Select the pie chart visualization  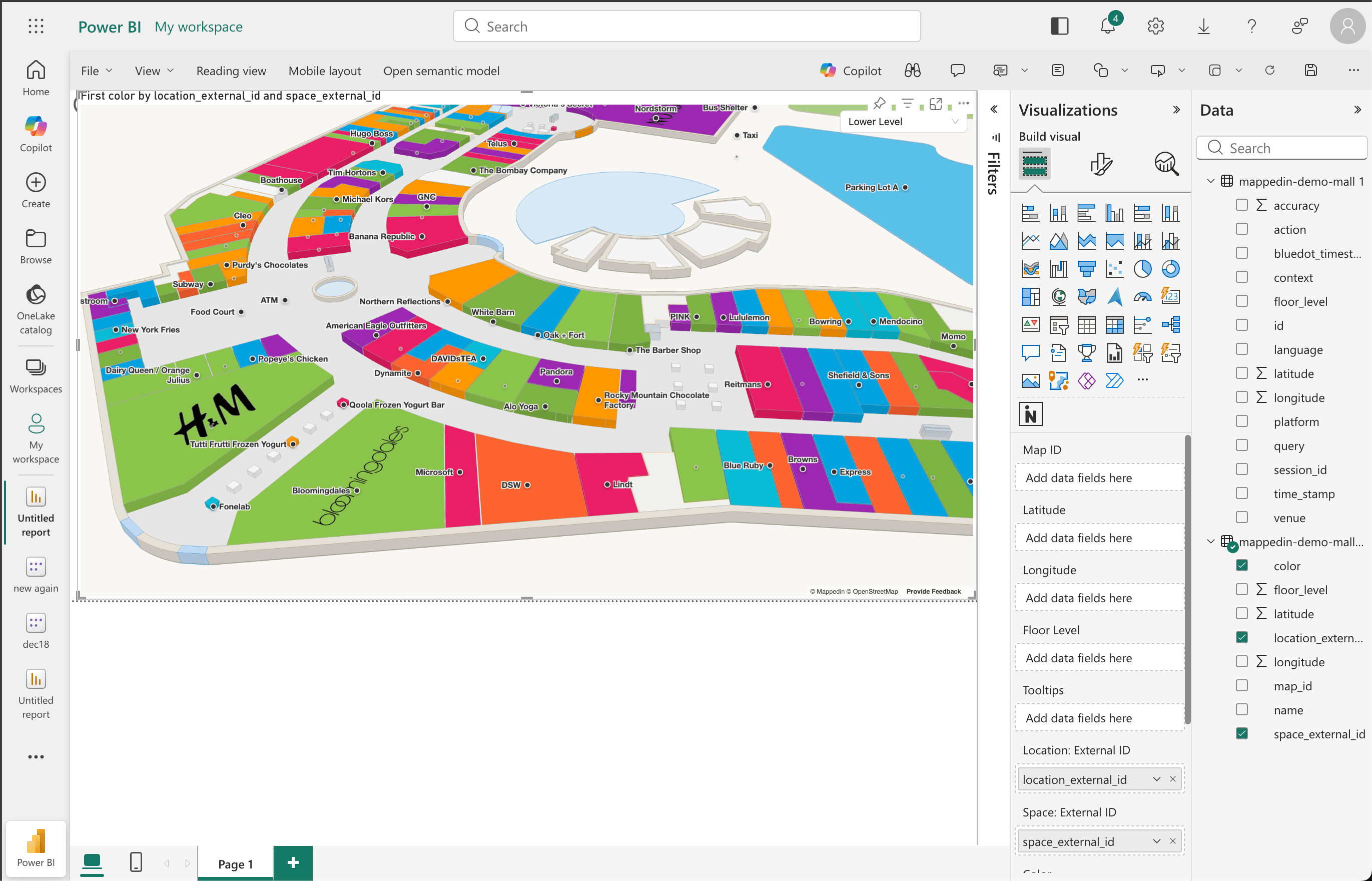1143,268
